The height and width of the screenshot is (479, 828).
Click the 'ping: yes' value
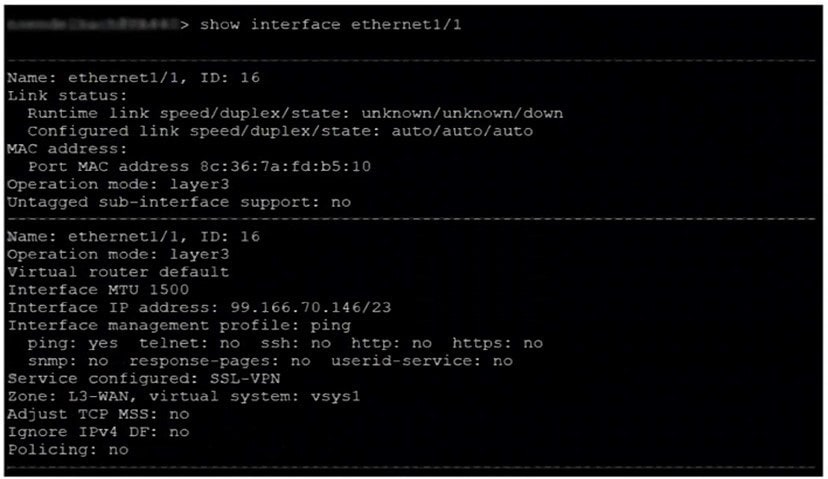click(73, 343)
